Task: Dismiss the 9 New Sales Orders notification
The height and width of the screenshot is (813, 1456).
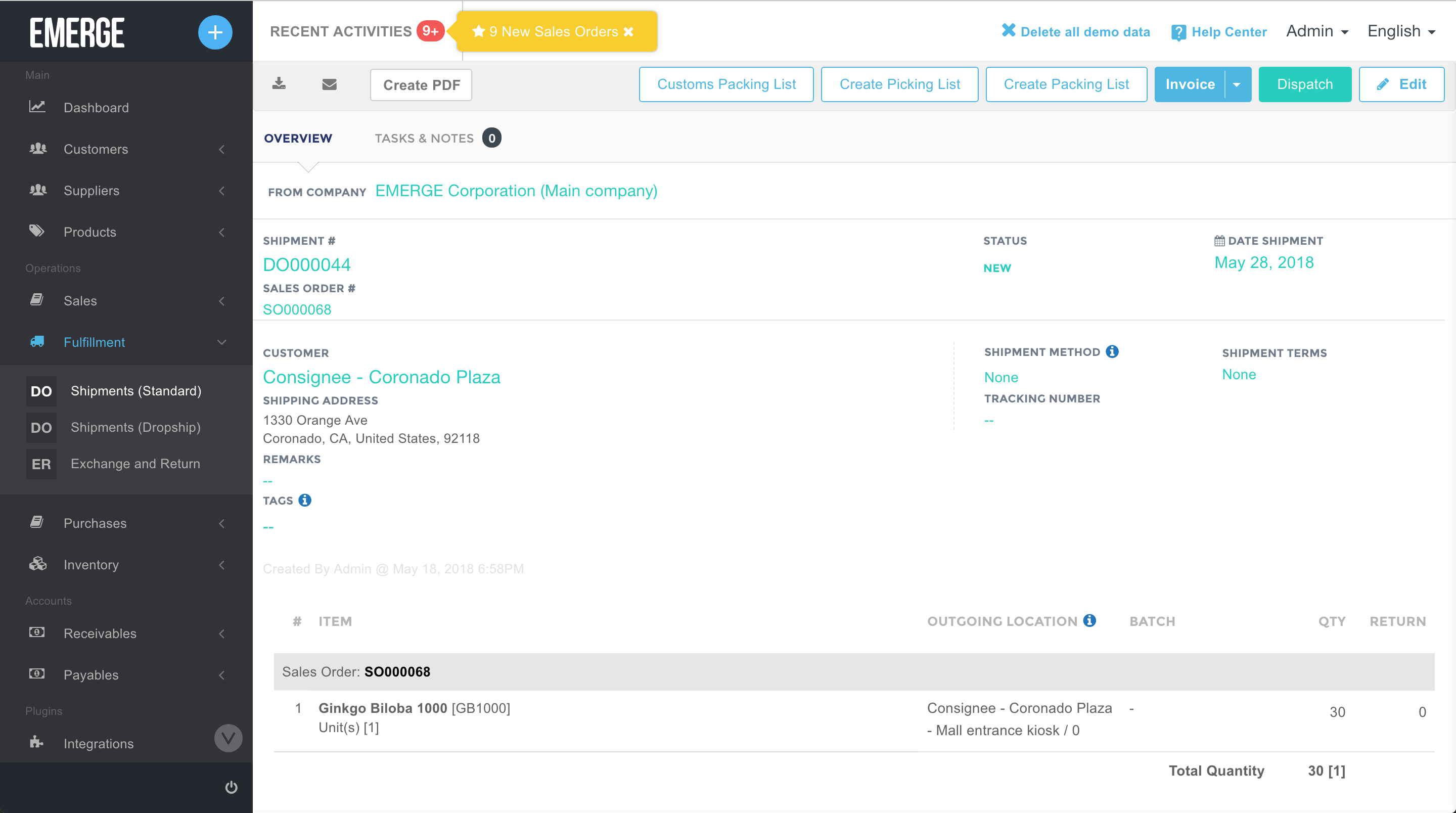Action: 628,32
